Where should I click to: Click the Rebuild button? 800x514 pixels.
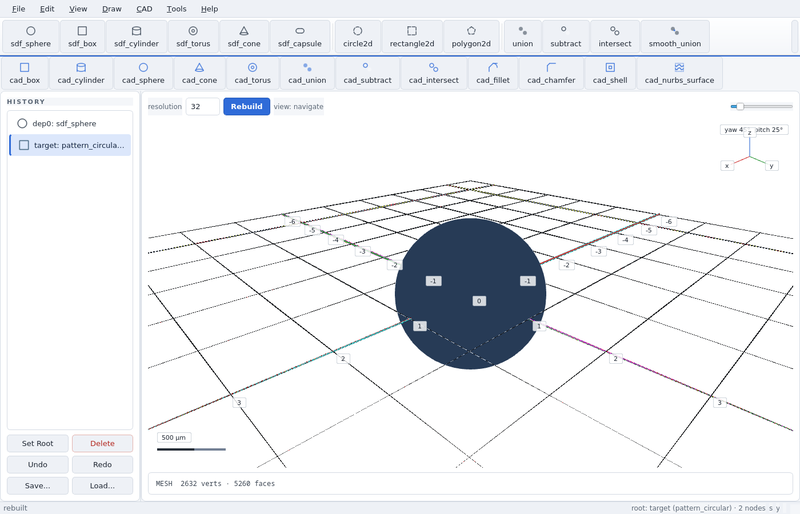tap(246, 106)
